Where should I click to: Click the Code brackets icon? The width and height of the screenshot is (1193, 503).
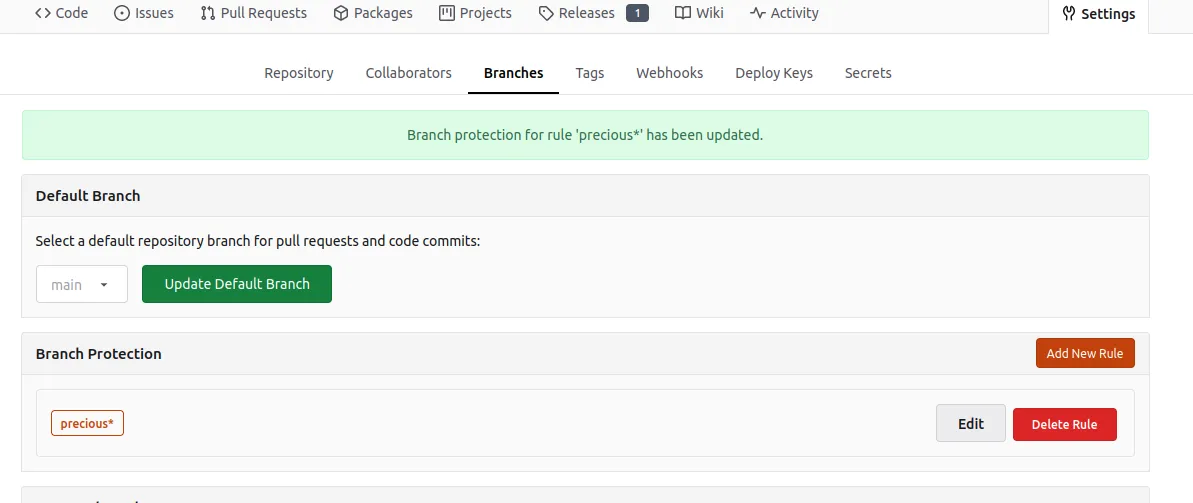pyautogui.click(x=43, y=13)
